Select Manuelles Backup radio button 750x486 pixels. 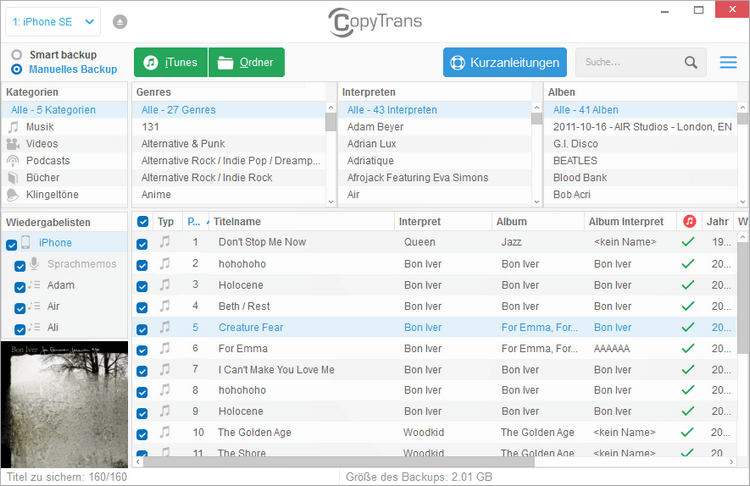(17, 69)
